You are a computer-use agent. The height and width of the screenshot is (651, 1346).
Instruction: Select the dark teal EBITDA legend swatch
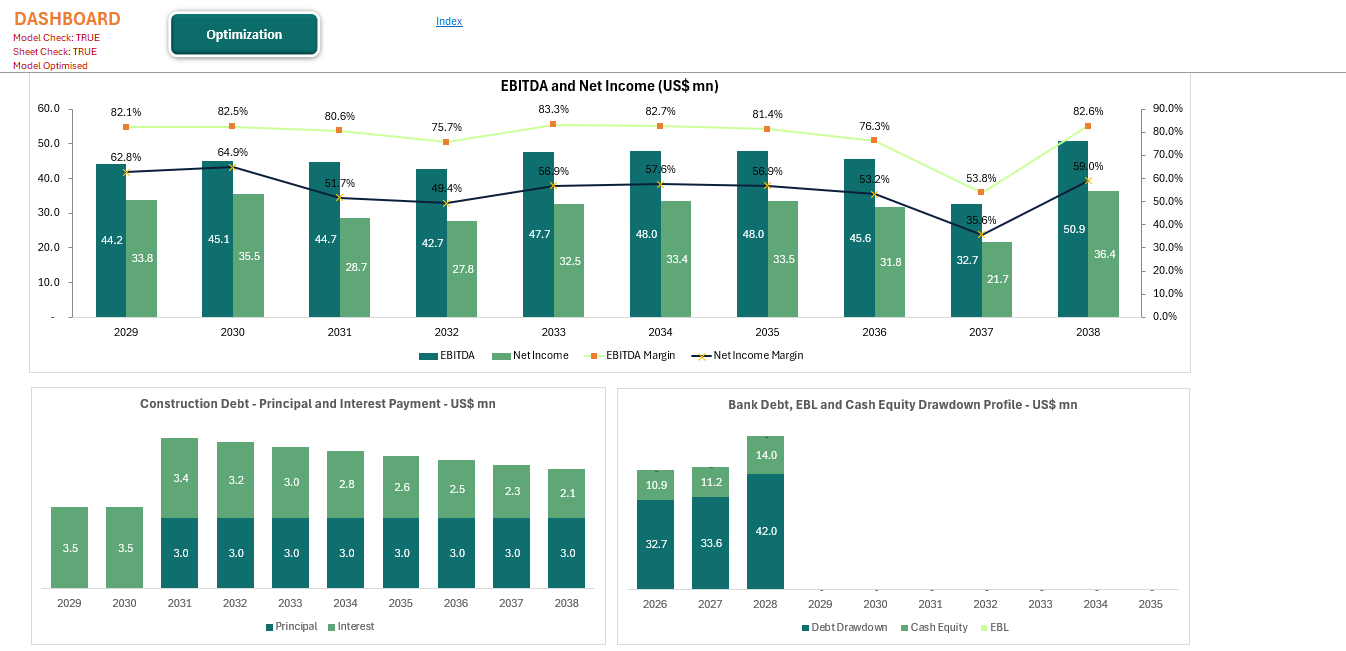pos(427,355)
